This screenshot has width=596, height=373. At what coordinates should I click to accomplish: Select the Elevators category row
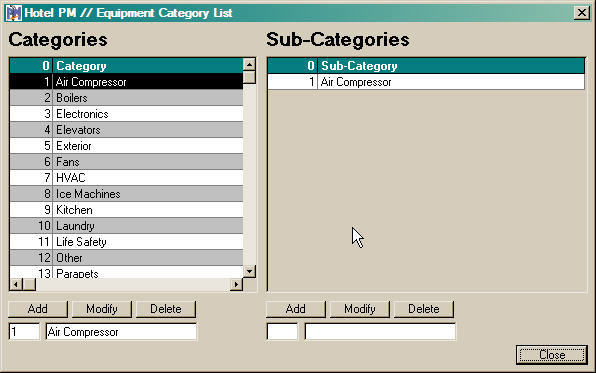pos(126,130)
